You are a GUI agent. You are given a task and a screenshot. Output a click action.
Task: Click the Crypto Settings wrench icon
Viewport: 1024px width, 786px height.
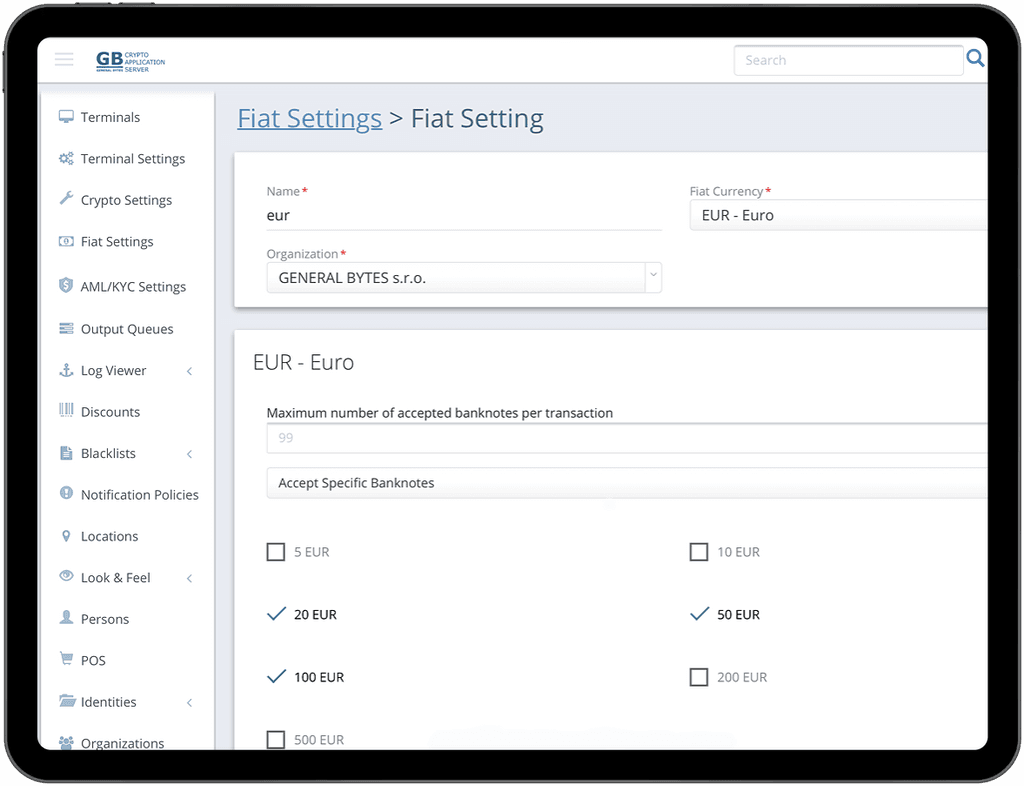[67, 199]
